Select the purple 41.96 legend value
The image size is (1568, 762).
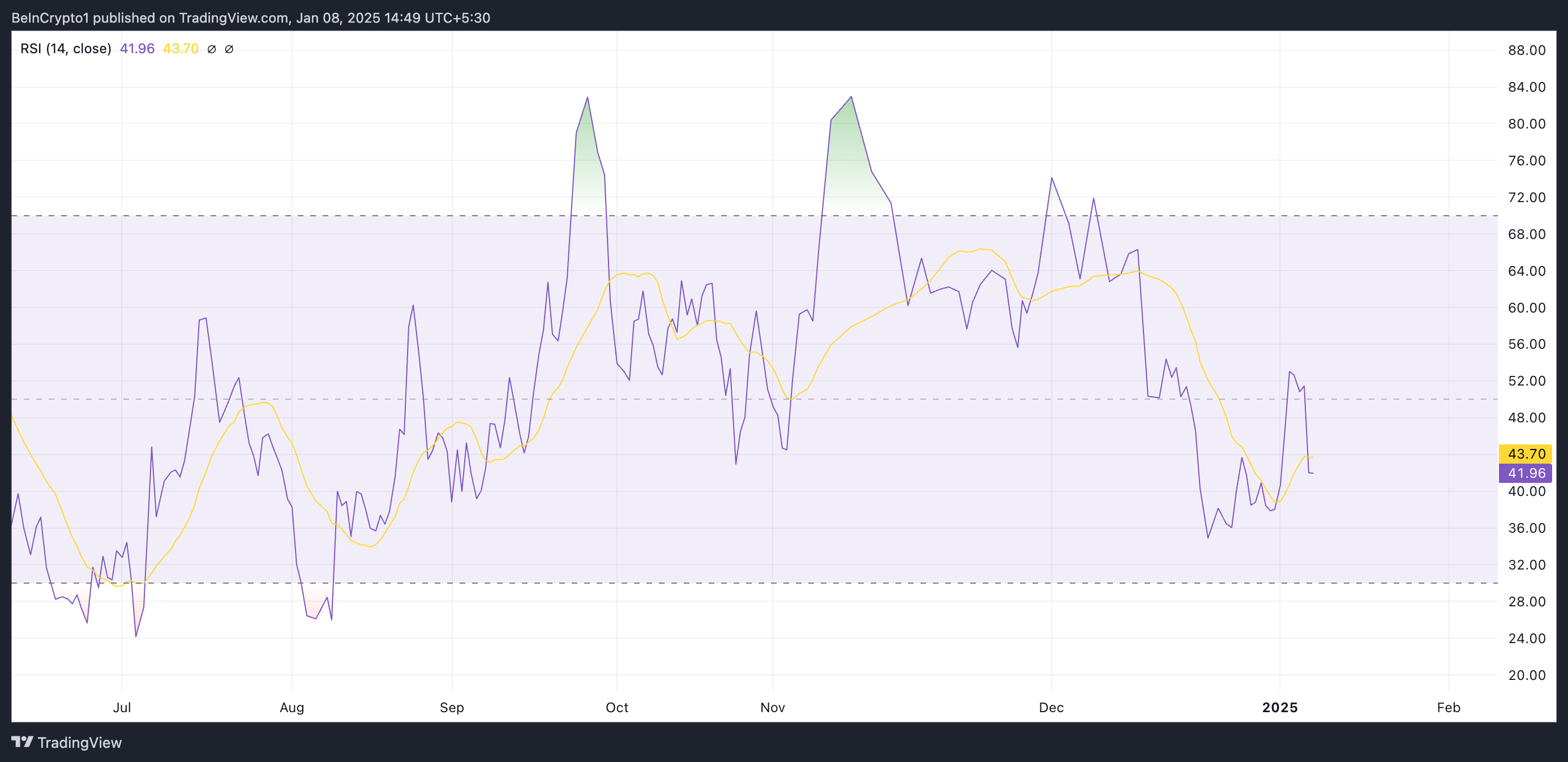[x=137, y=49]
